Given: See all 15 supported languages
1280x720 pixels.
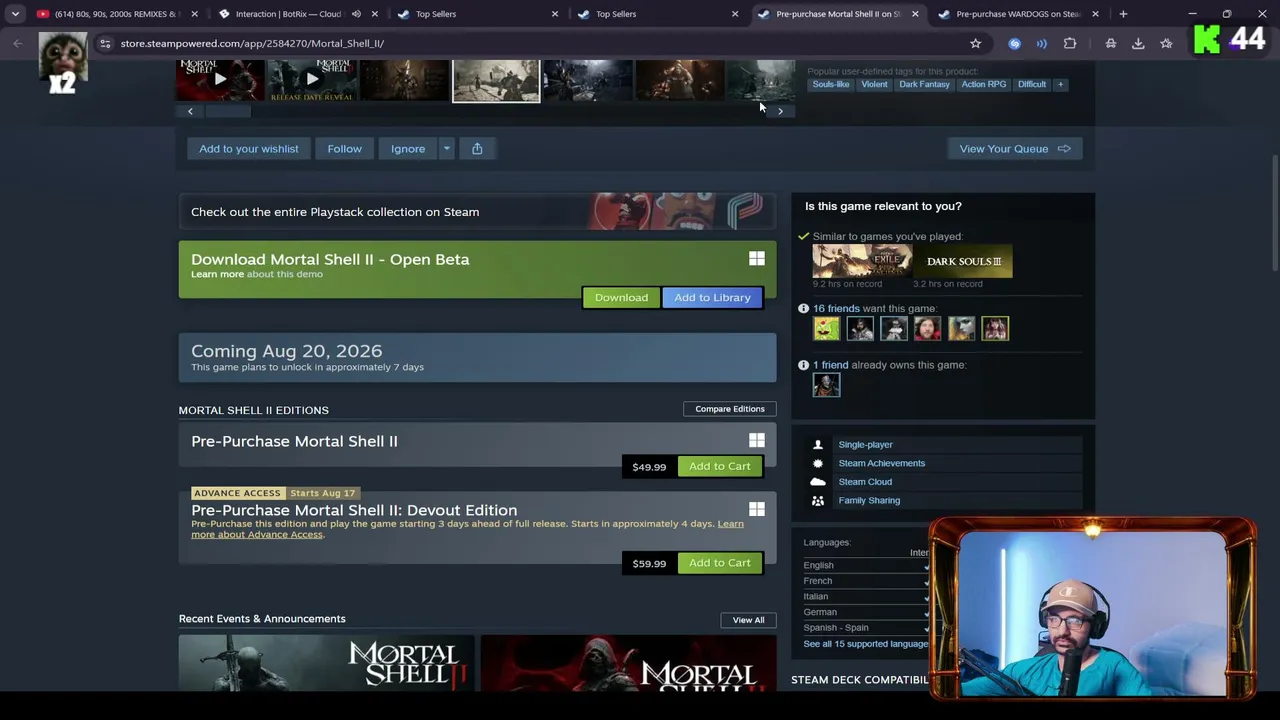Looking at the screenshot, I should (866, 644).
